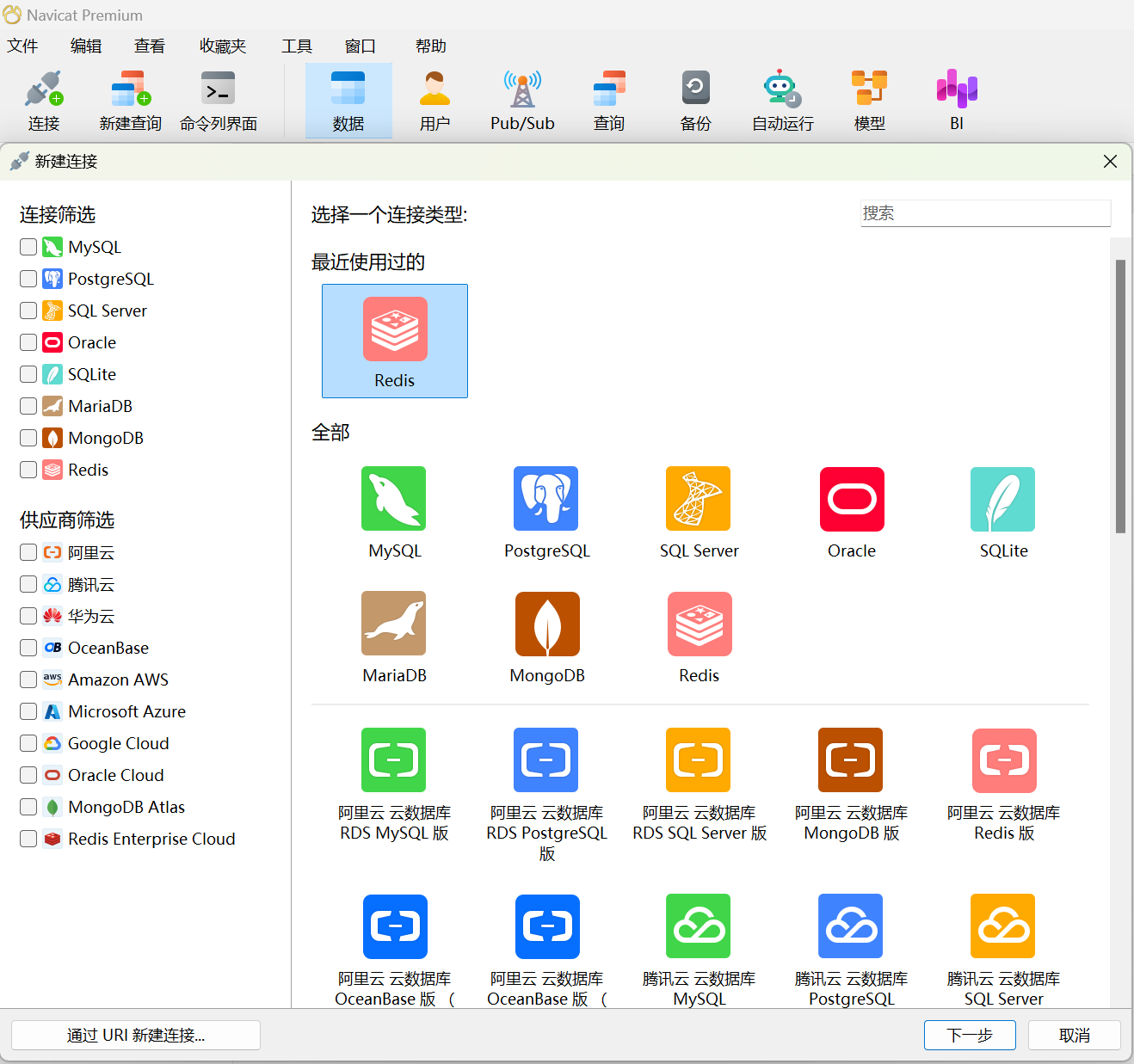This screenshot has height=1064, width=1134.
Task: Enable the SQL Server filter checkbox
Action: coord(28,311)
